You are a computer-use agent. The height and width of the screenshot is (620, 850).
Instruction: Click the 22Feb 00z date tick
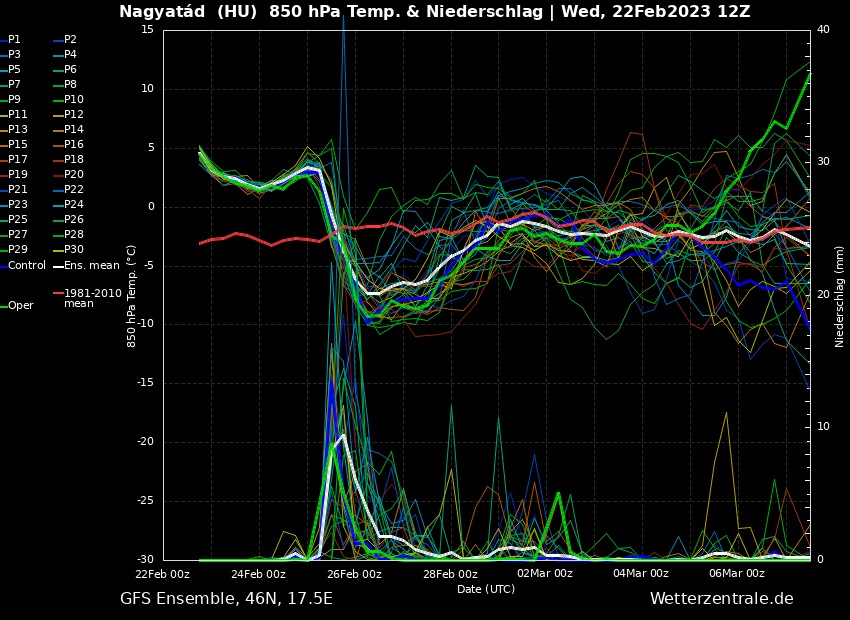[163, 574]
